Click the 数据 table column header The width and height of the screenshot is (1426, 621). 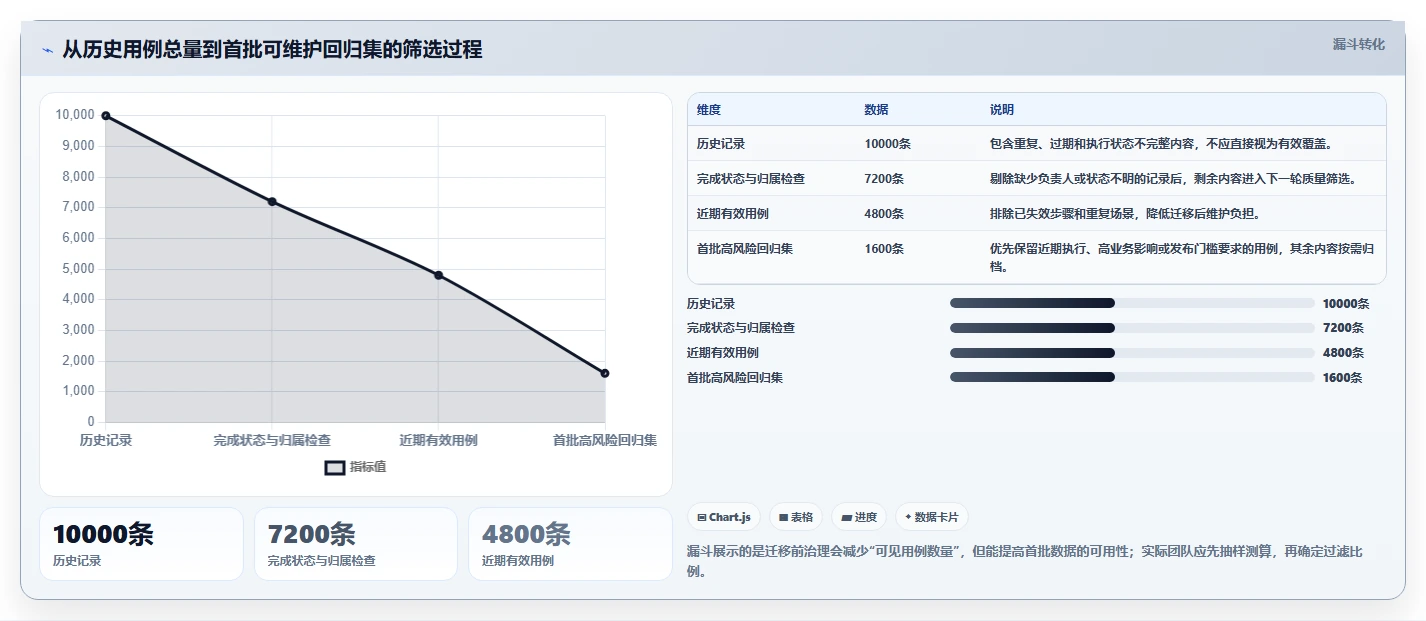[877, 109]
